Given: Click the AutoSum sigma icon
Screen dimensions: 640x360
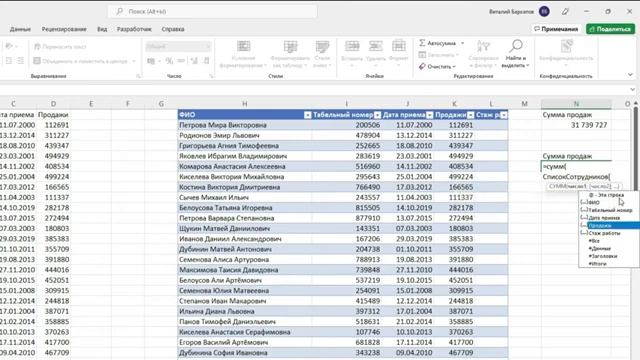Looking at the screenshot, I should click(422, 43).
